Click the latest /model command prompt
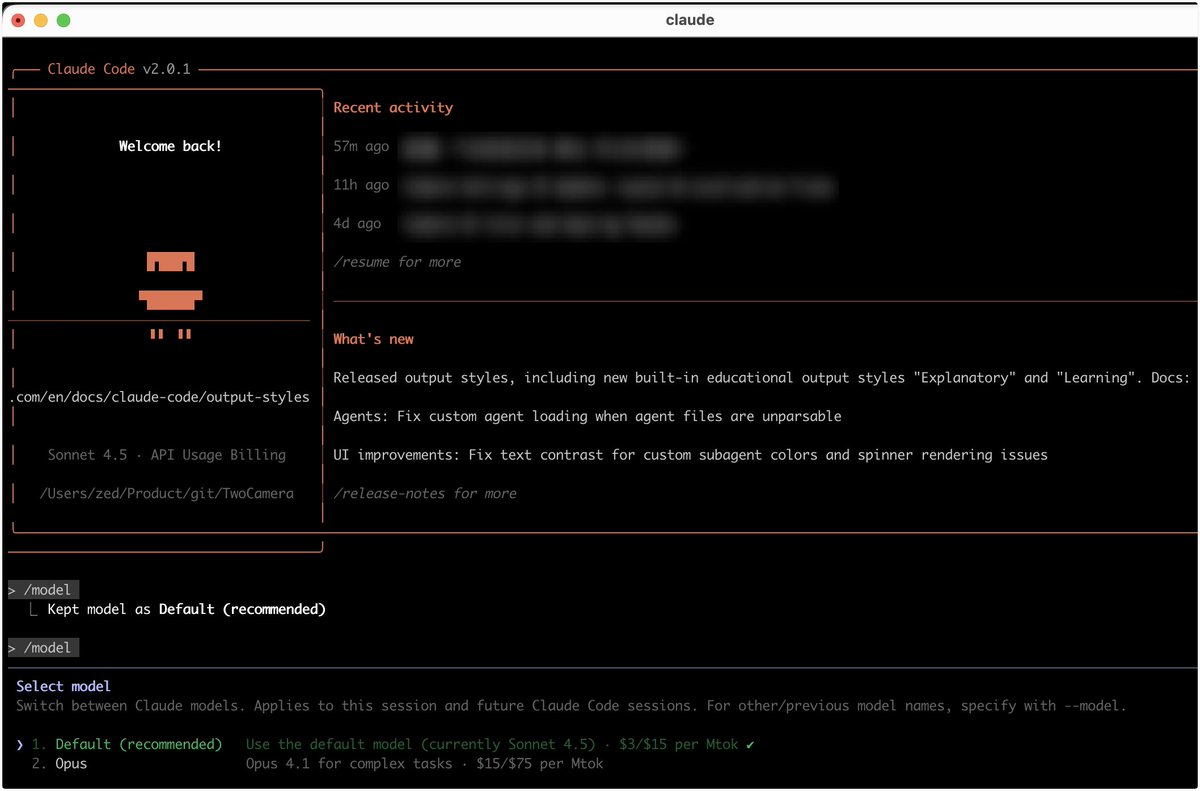Screen dimensions: 1200x791 (42, 648)
